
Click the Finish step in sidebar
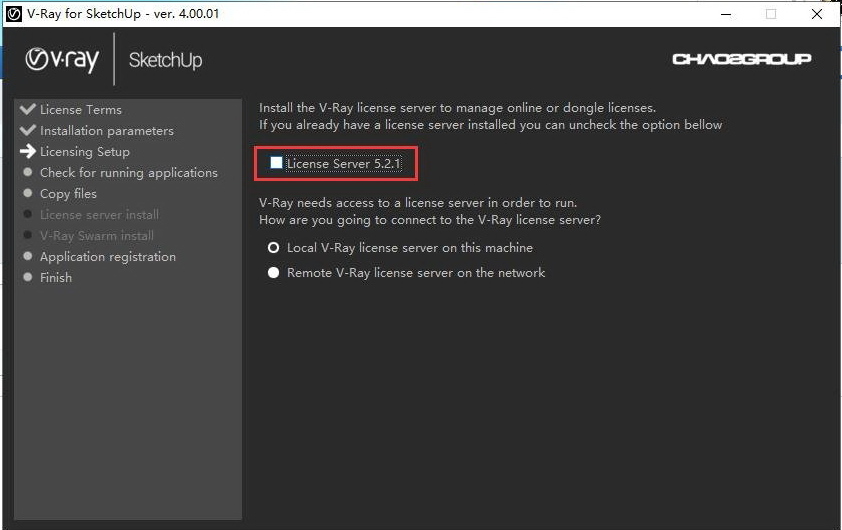click(56, 278)
